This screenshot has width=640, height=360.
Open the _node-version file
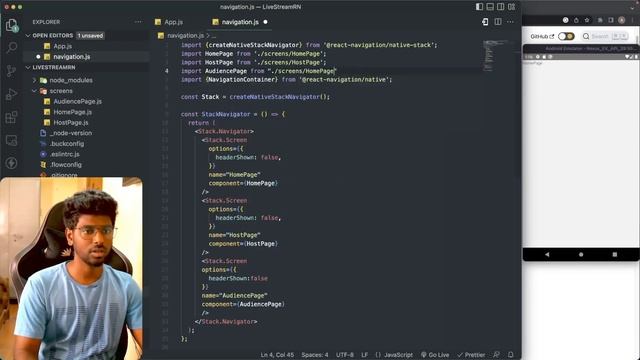(71, 133)
